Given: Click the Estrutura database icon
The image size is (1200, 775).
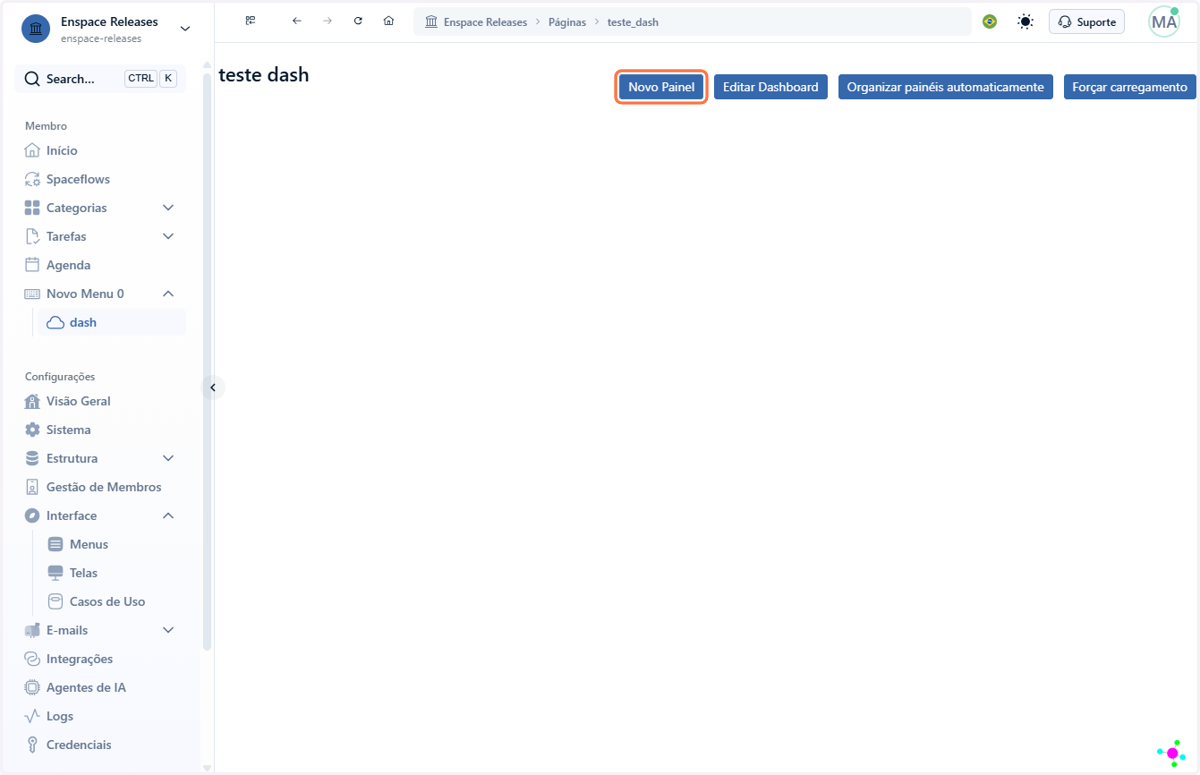Looking at the screenshot, I should point(32,459).
